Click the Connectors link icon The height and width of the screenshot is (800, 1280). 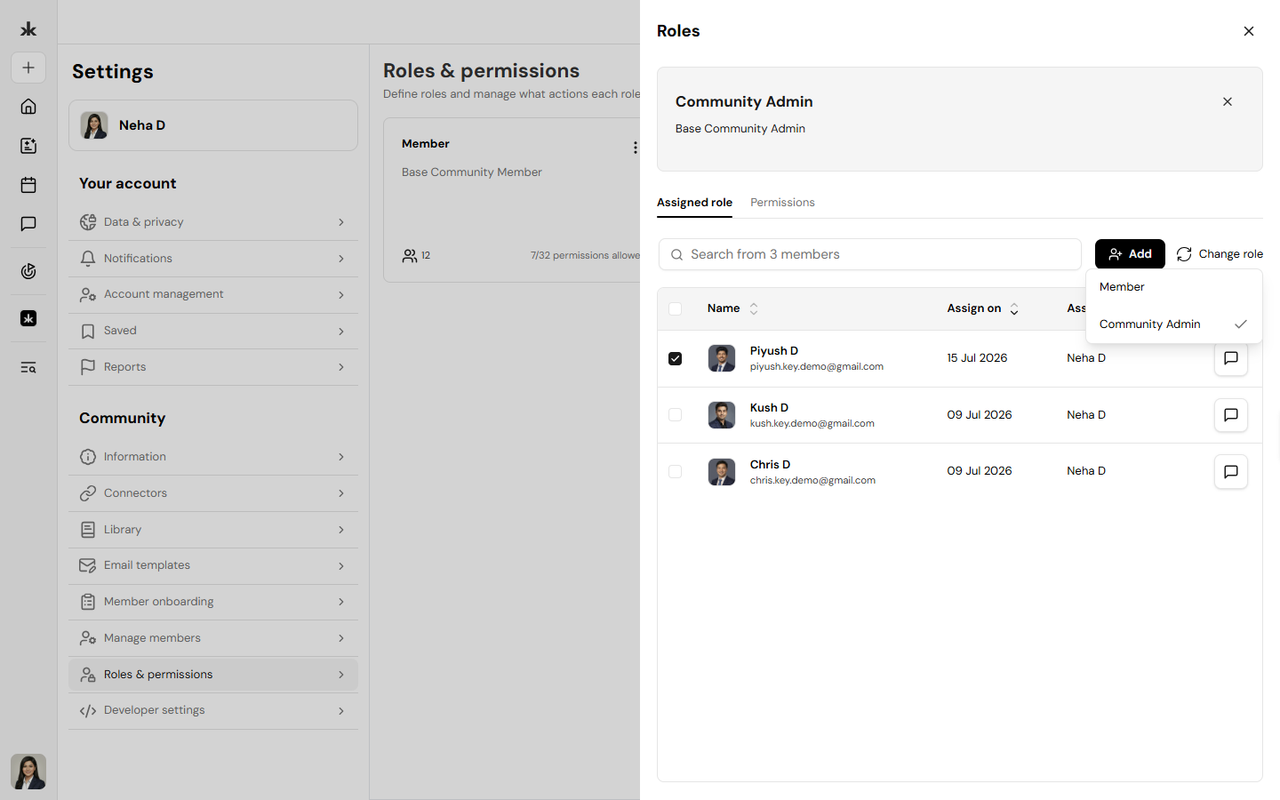[x=88, y=493]
